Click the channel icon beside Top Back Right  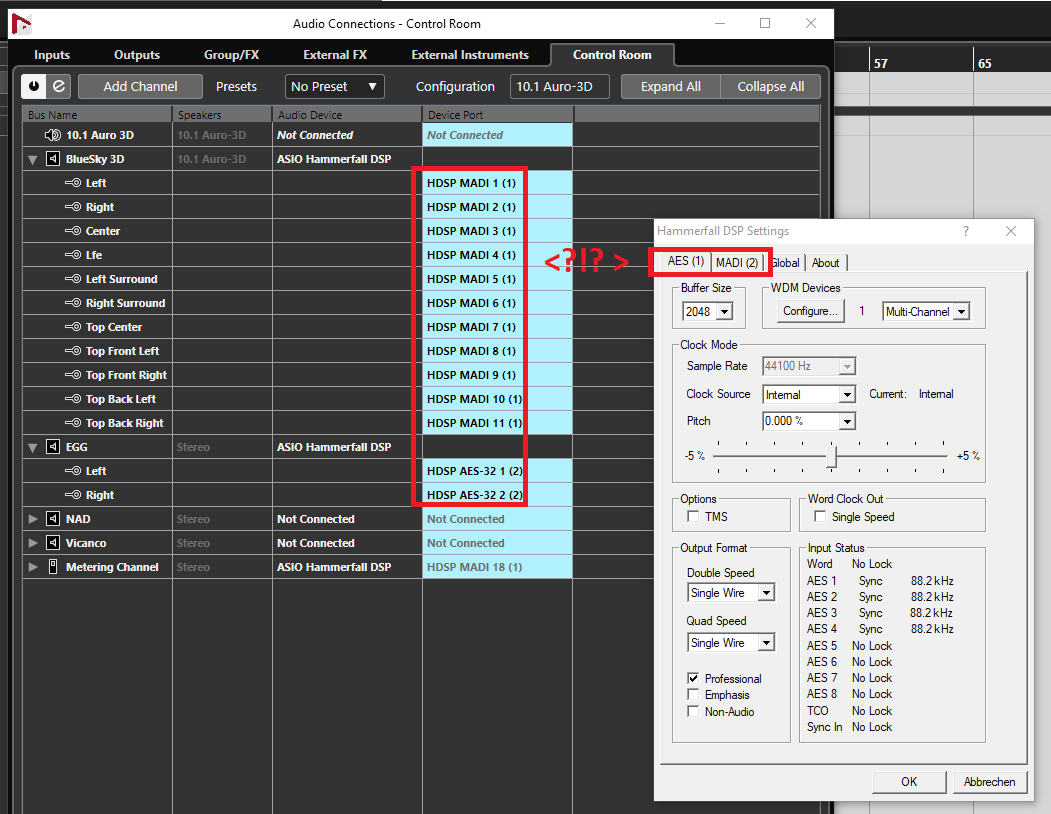click(73, 423)
